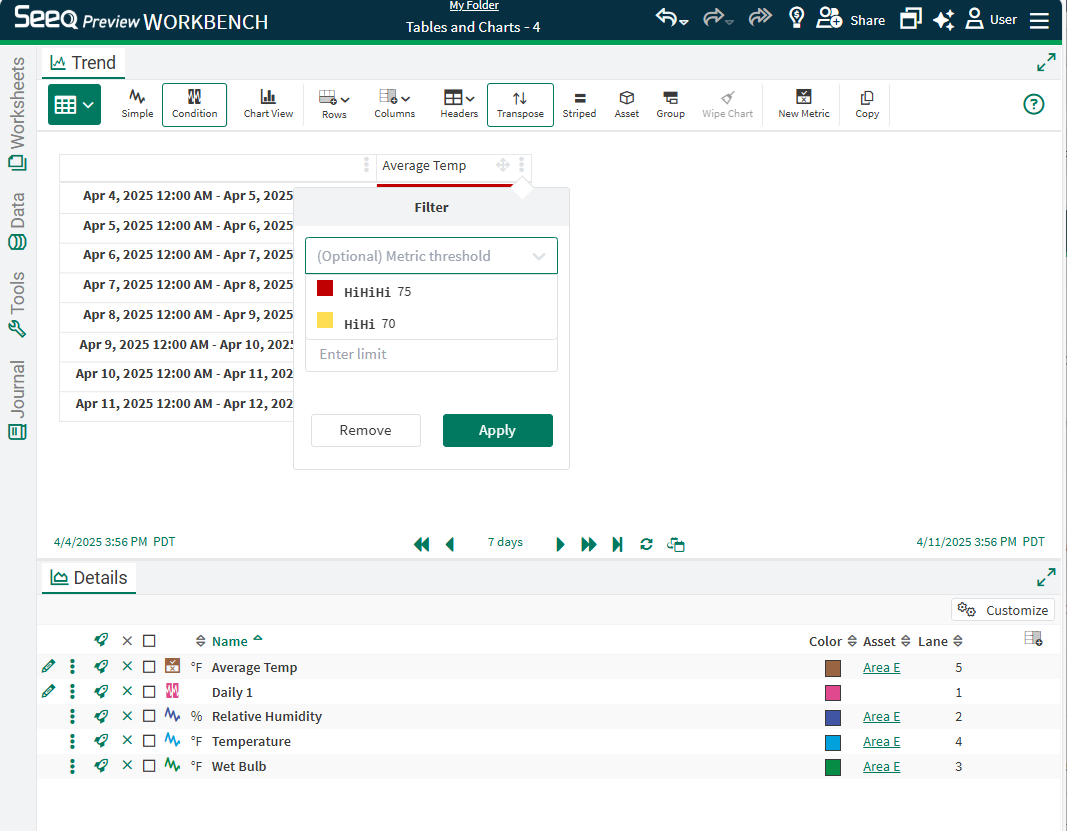This screenshot has height=831, width=1067.
Task: Toggle the Transpose table option
Action: point(520,104)
